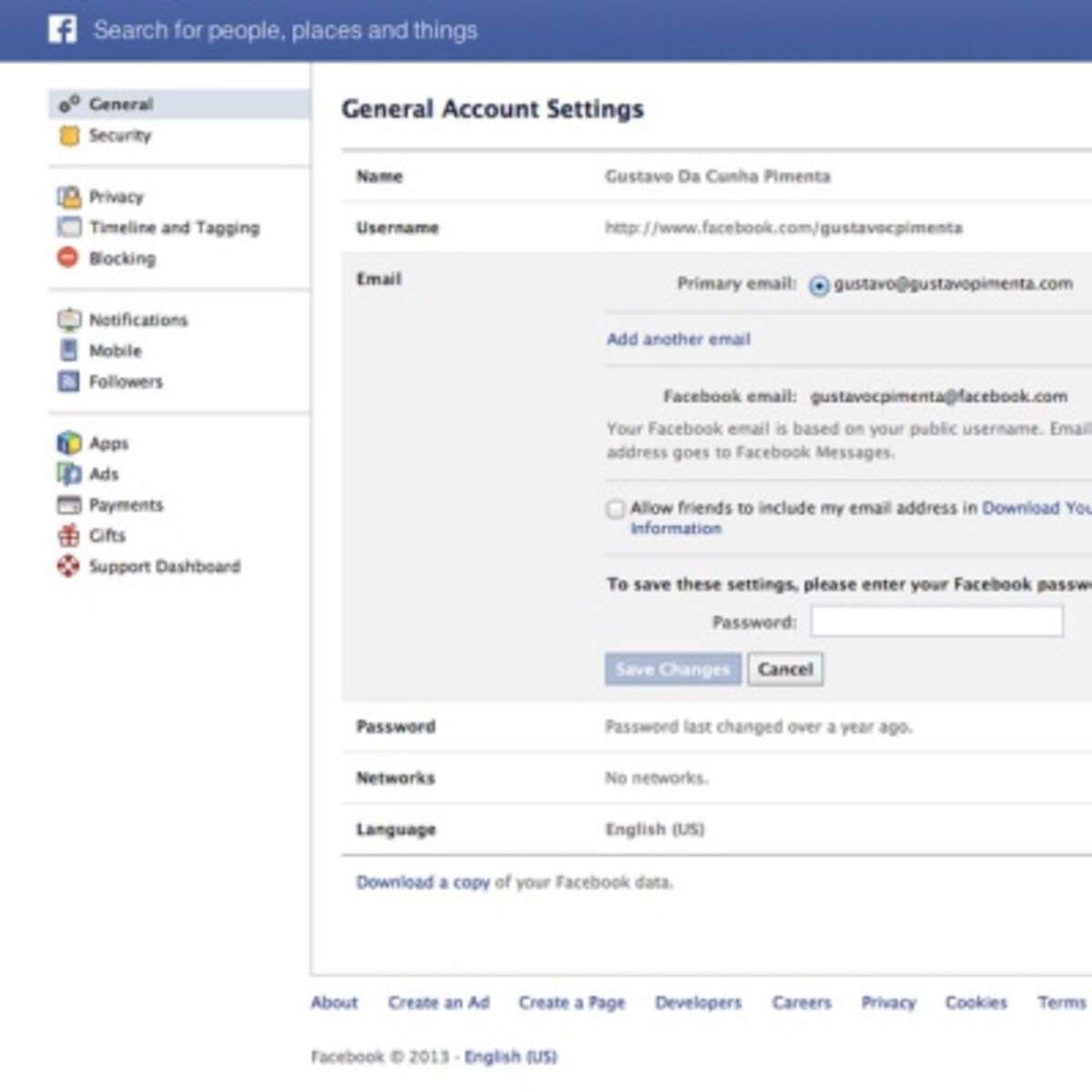1092x1092 pixels.
Task: Open the Timeline and Tagging section
Action: click(173, 227)
